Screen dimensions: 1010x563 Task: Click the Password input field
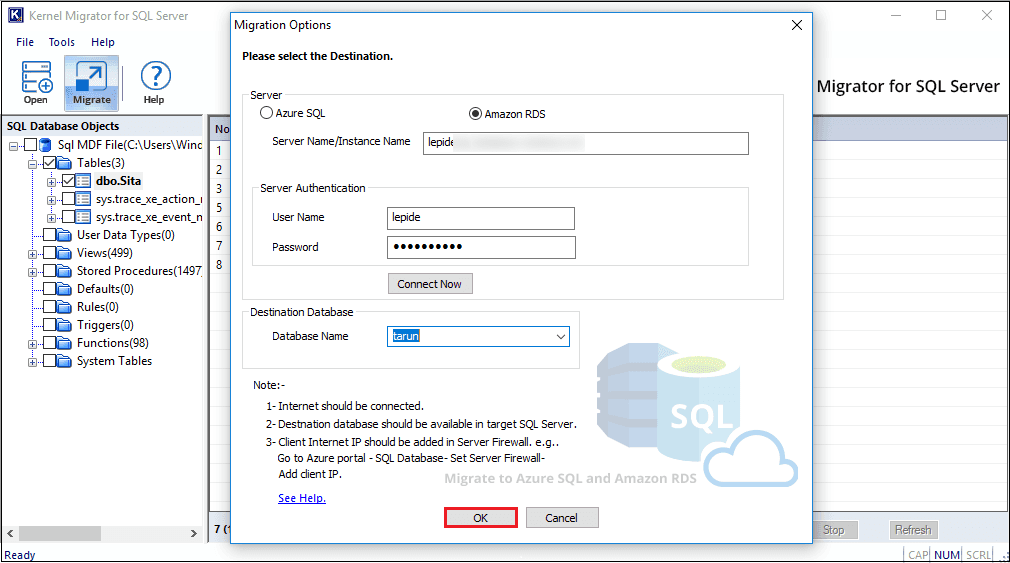pos(481,247)
